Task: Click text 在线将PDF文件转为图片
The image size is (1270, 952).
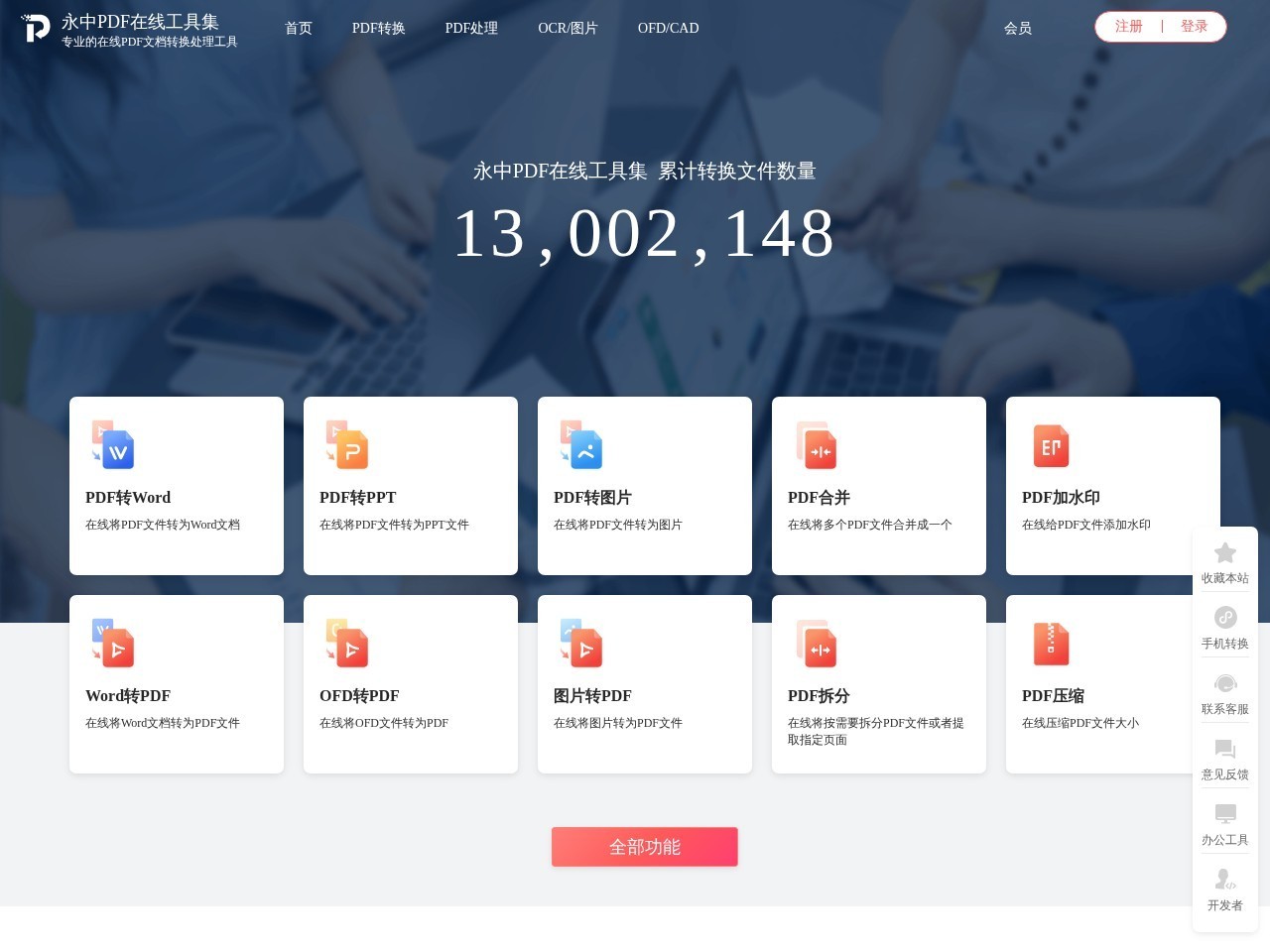Action: [x=618, y=525]
